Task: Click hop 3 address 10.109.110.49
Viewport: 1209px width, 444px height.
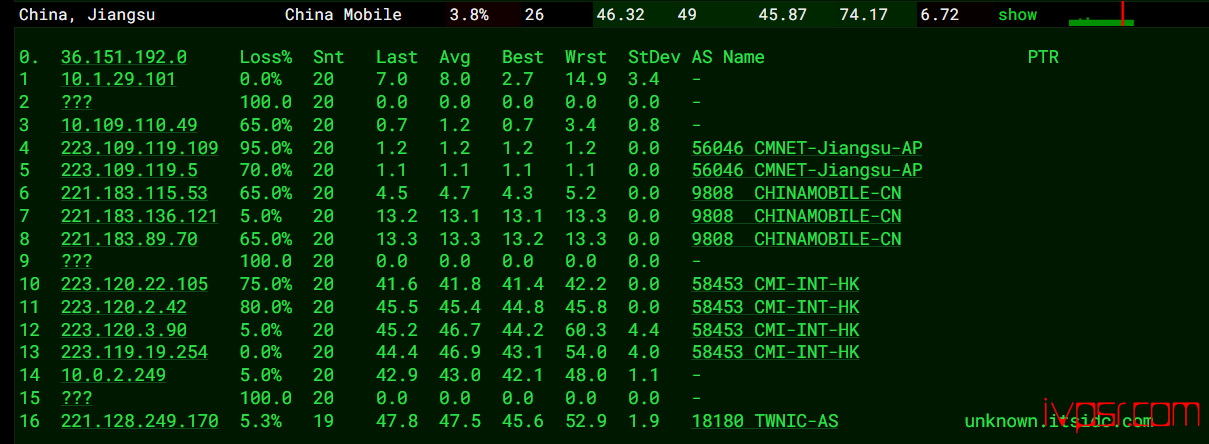Action: coord(129,125)
